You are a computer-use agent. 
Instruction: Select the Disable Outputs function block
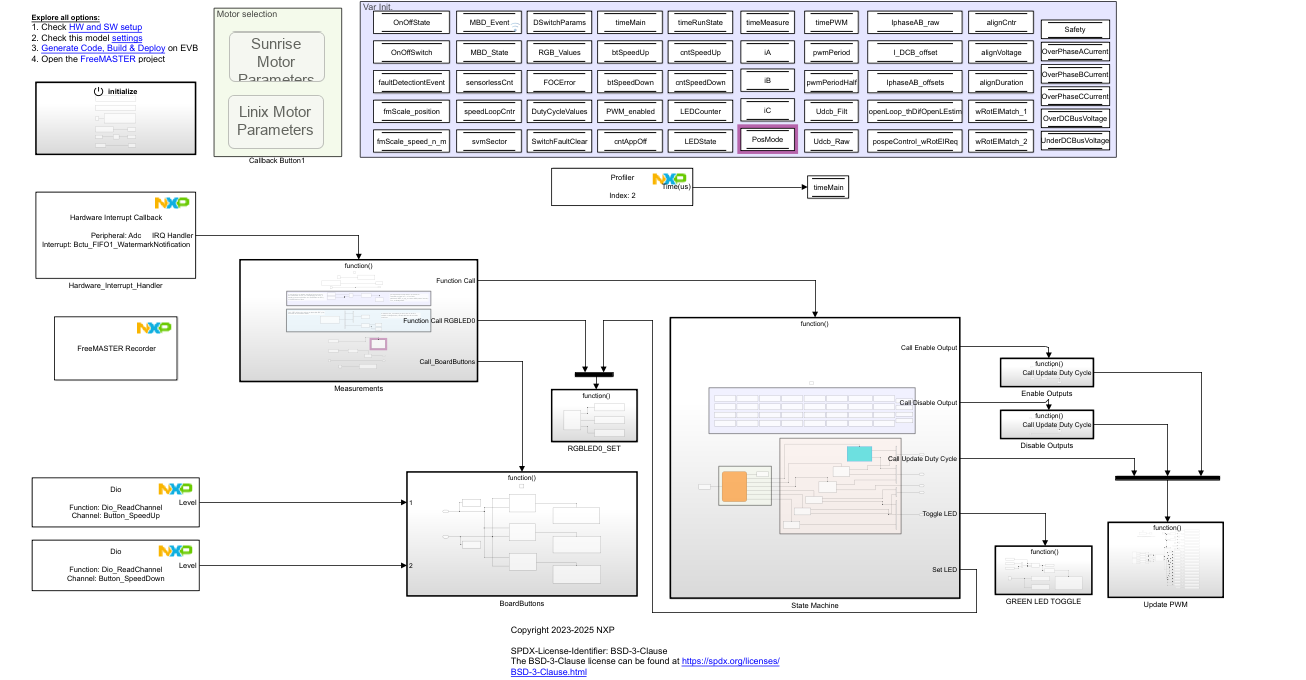pyautogui.click(x=1047, y=424)
